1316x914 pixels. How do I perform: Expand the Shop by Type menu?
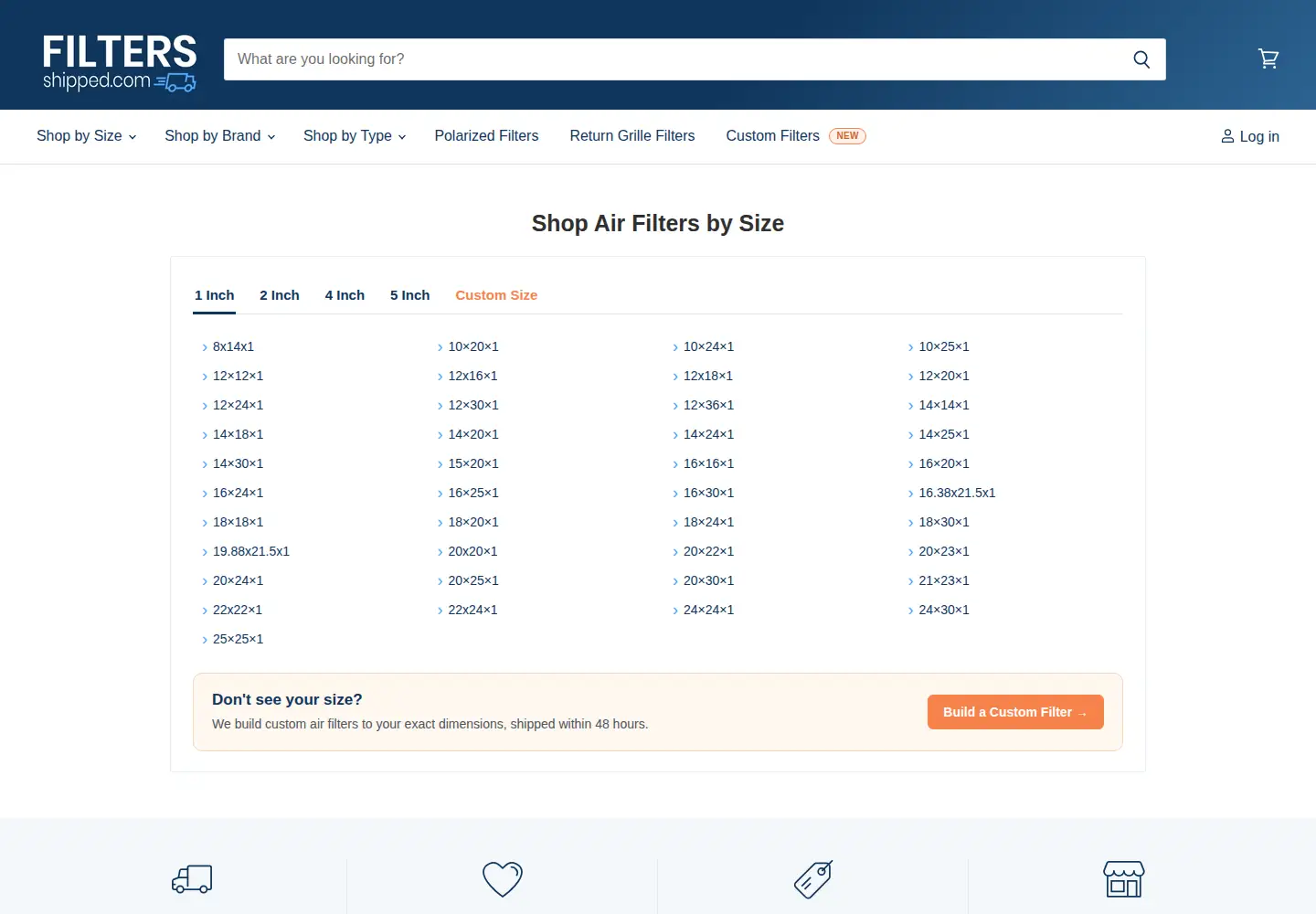click(x=355, y=136)
